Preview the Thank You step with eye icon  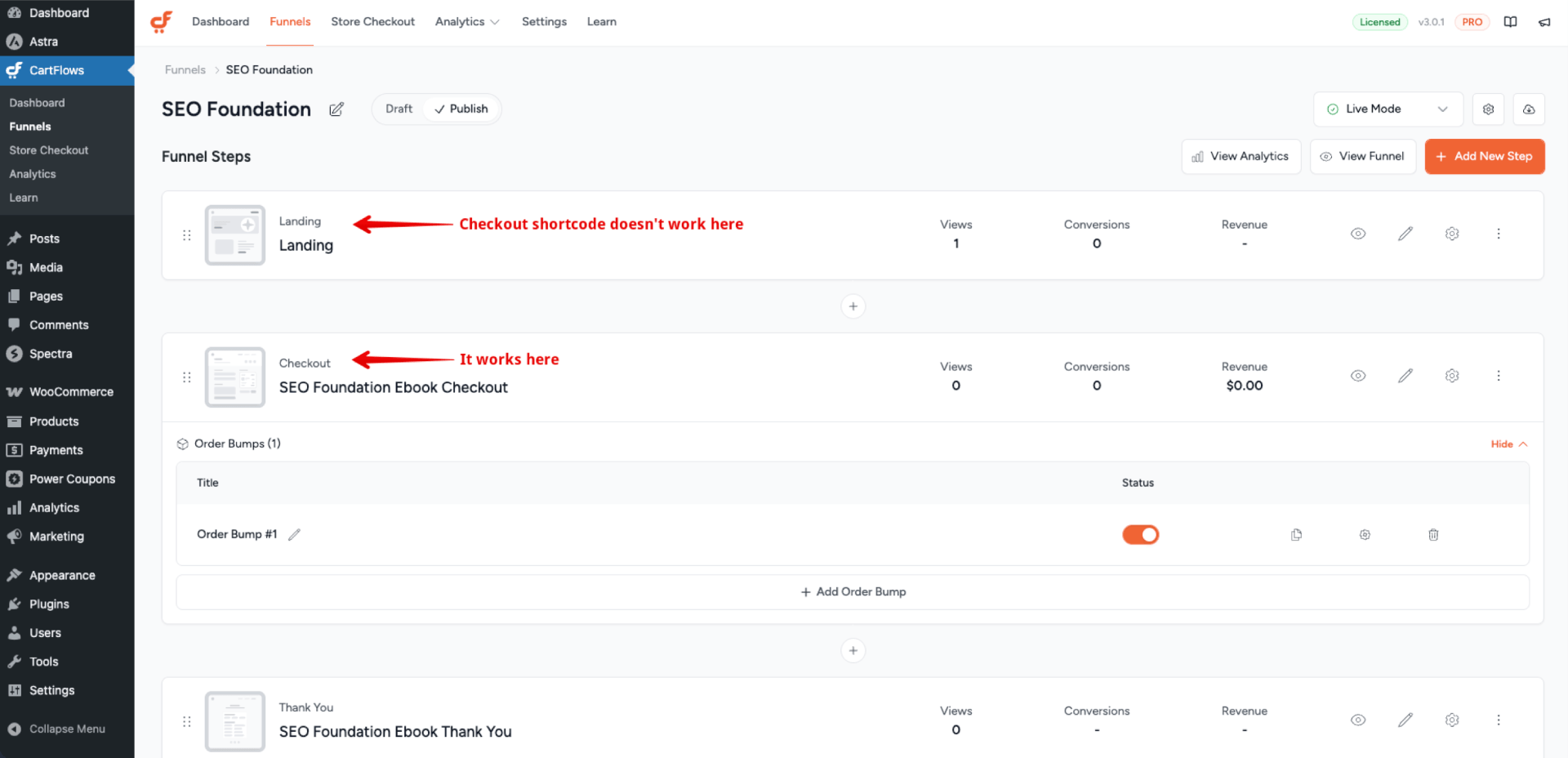point(1358,720)
